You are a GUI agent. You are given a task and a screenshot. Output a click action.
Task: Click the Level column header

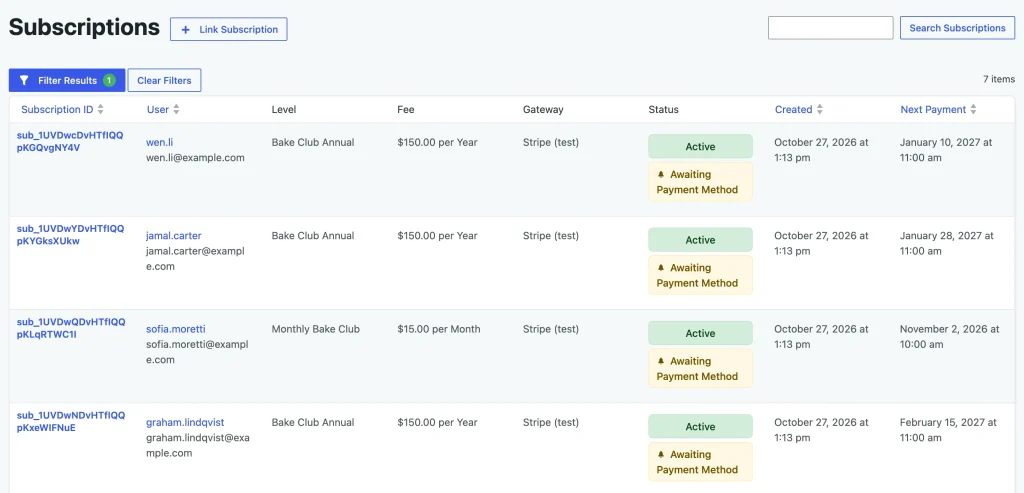[284, 110]
